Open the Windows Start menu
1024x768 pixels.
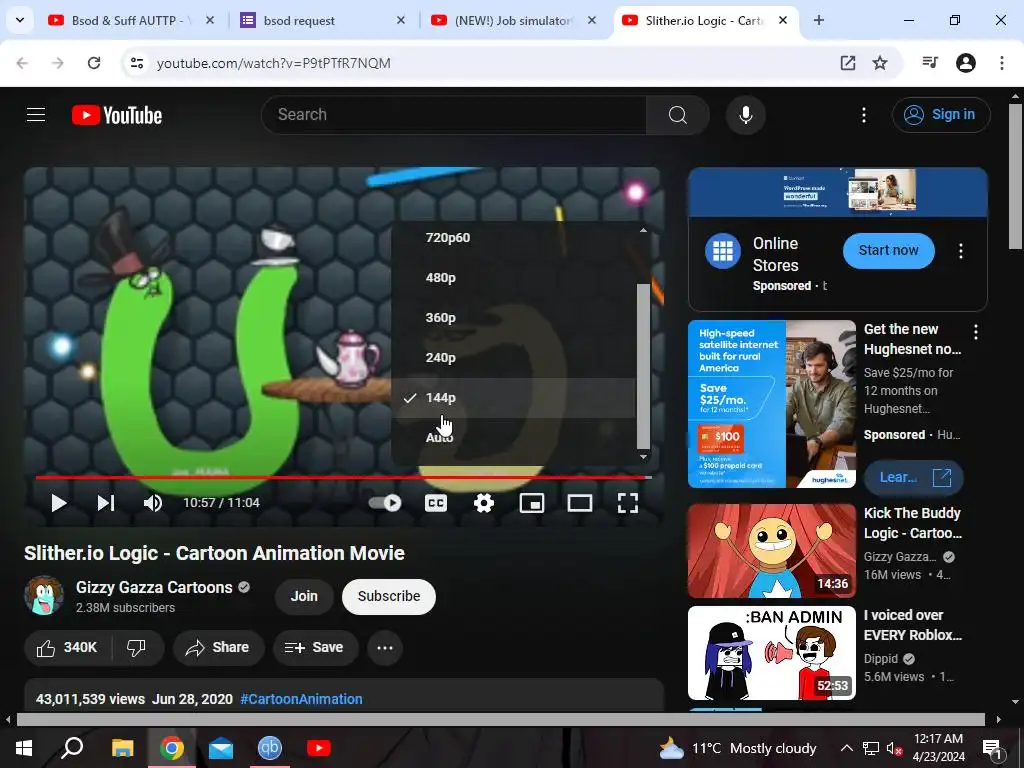click(x=24, y=748)
